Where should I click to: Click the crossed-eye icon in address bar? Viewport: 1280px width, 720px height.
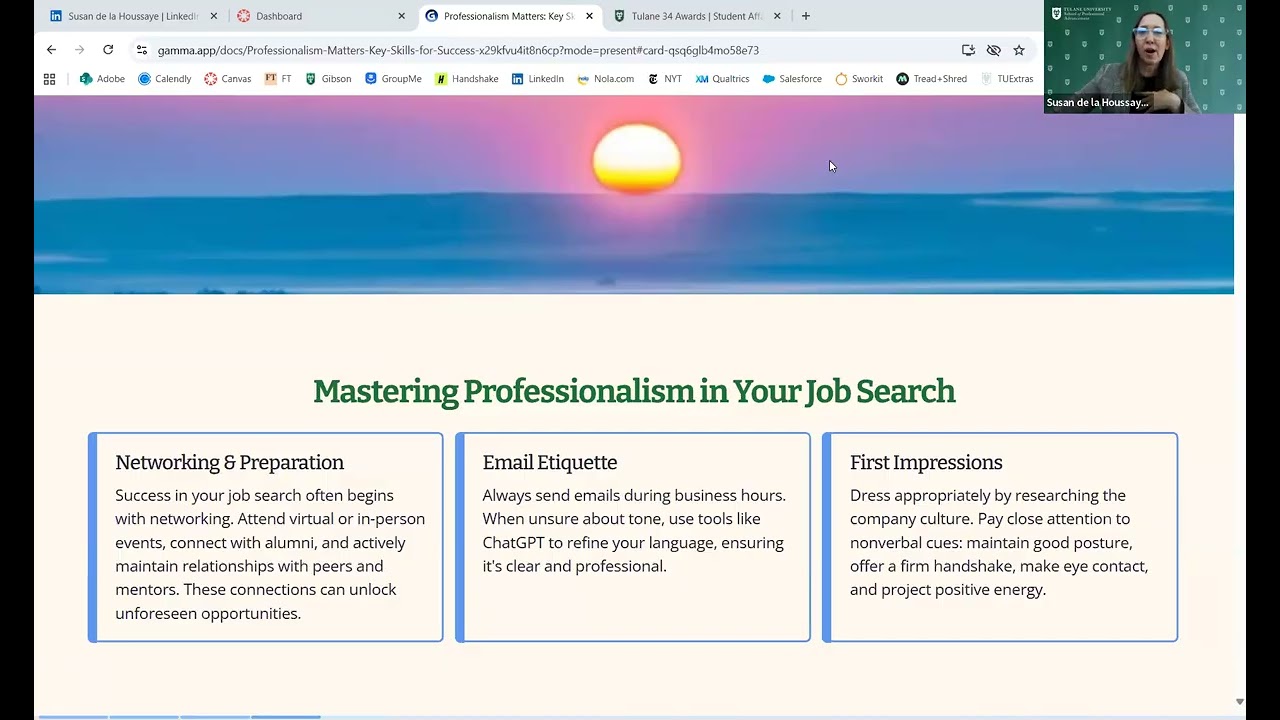tap(993, 50)
